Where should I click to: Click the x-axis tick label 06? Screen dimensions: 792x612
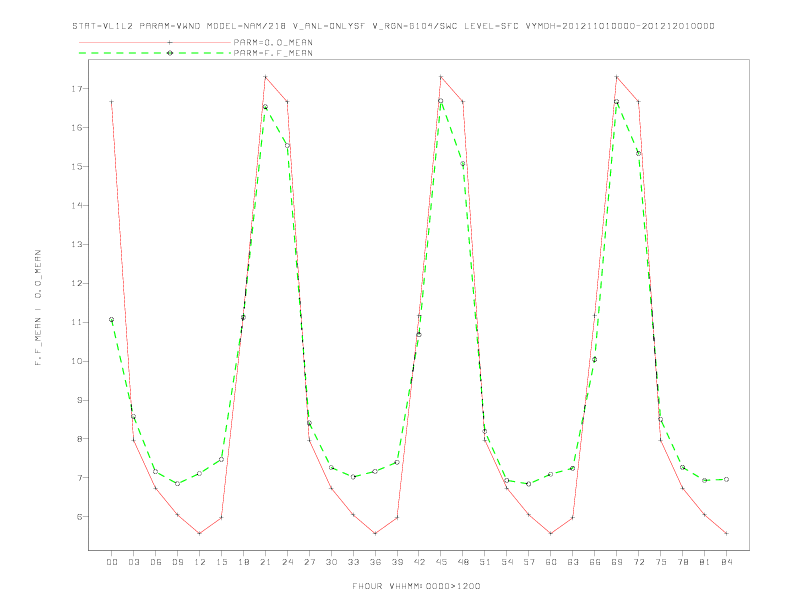point(156,562)
